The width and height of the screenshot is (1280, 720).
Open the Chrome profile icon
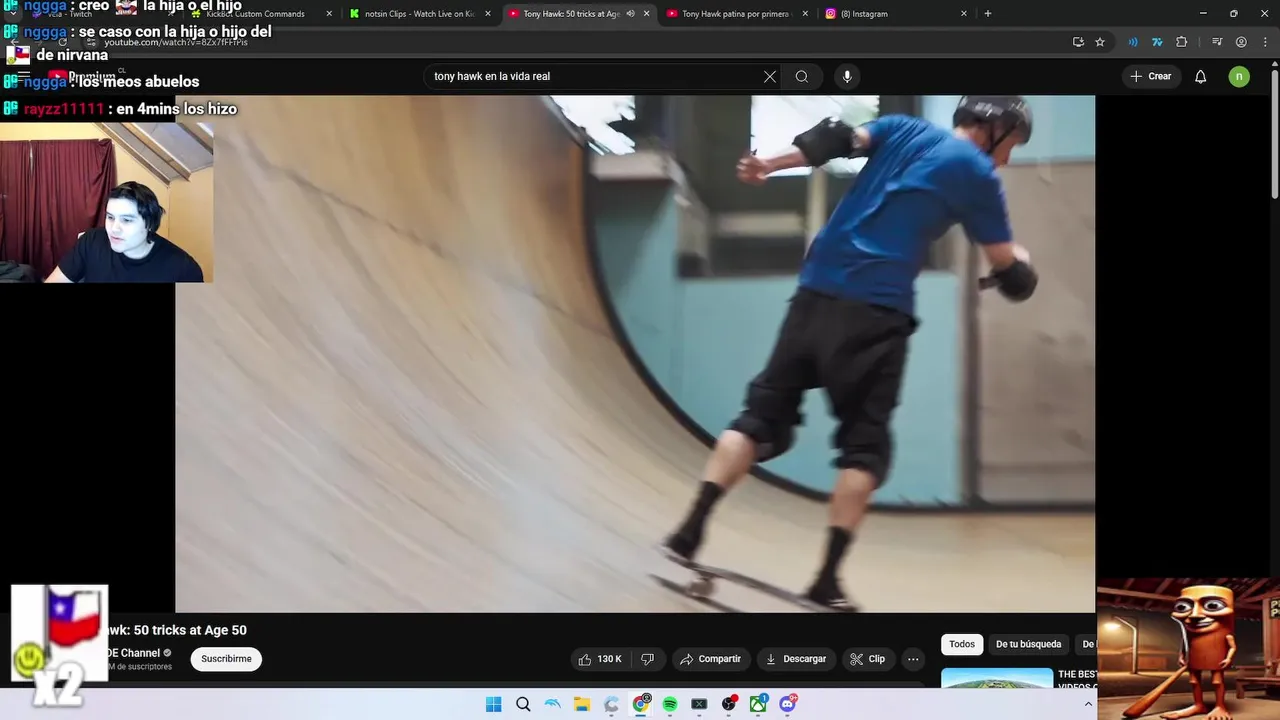click(x=1241, y=42)
